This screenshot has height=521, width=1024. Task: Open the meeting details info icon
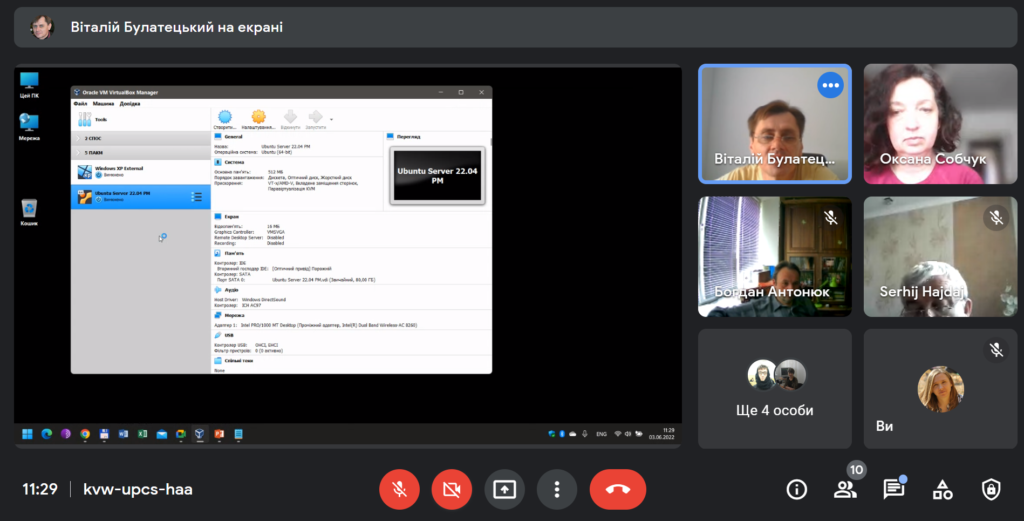point(796,489)
